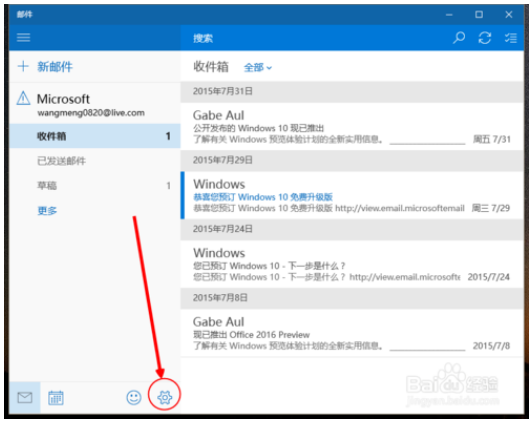Enter selection mode via checklist icon
The height and width of the screenshot is (423, 532).
pyautogui.click(x=510, y=38)
